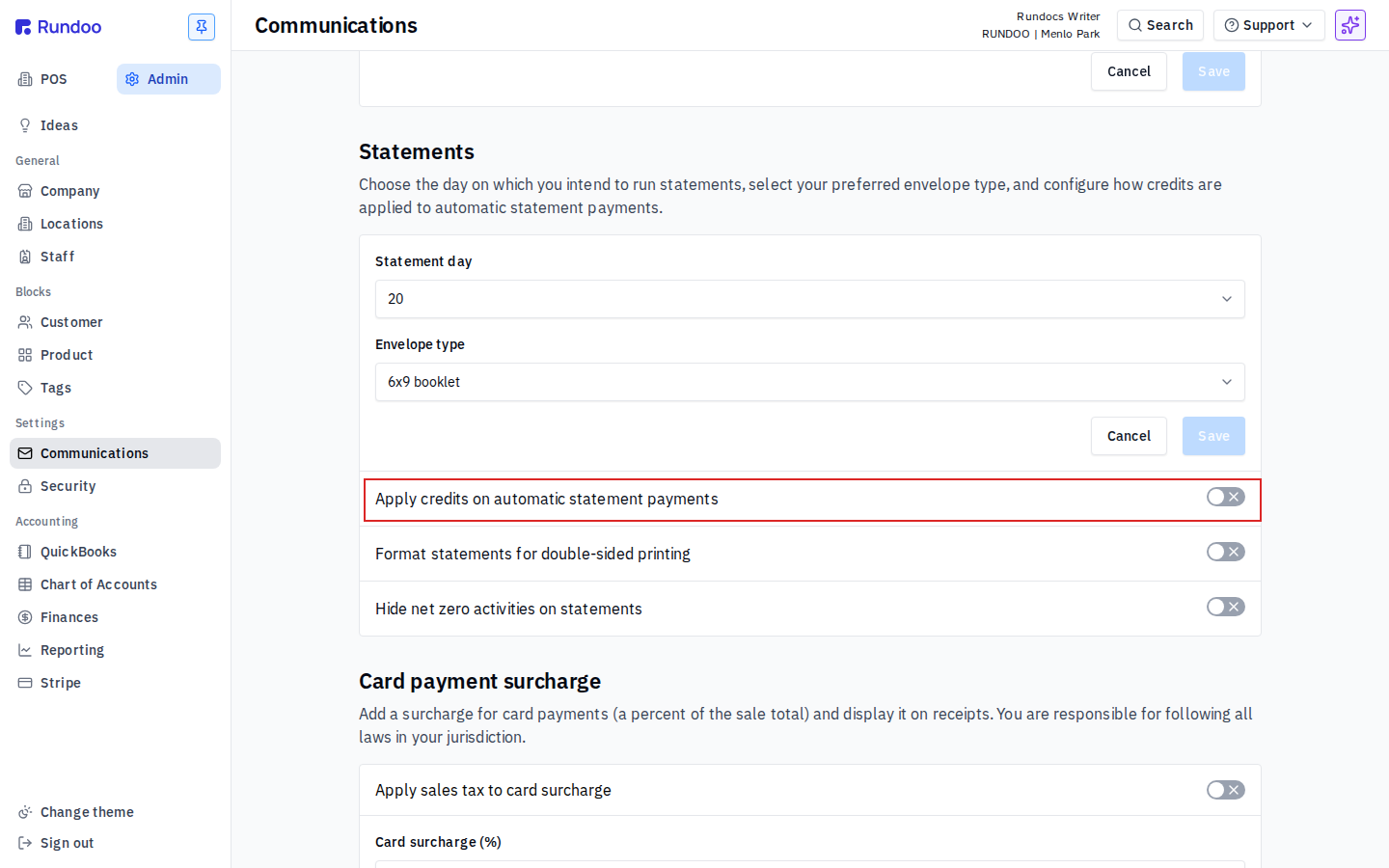Click the Security lock icon

[x=25, y=486]
